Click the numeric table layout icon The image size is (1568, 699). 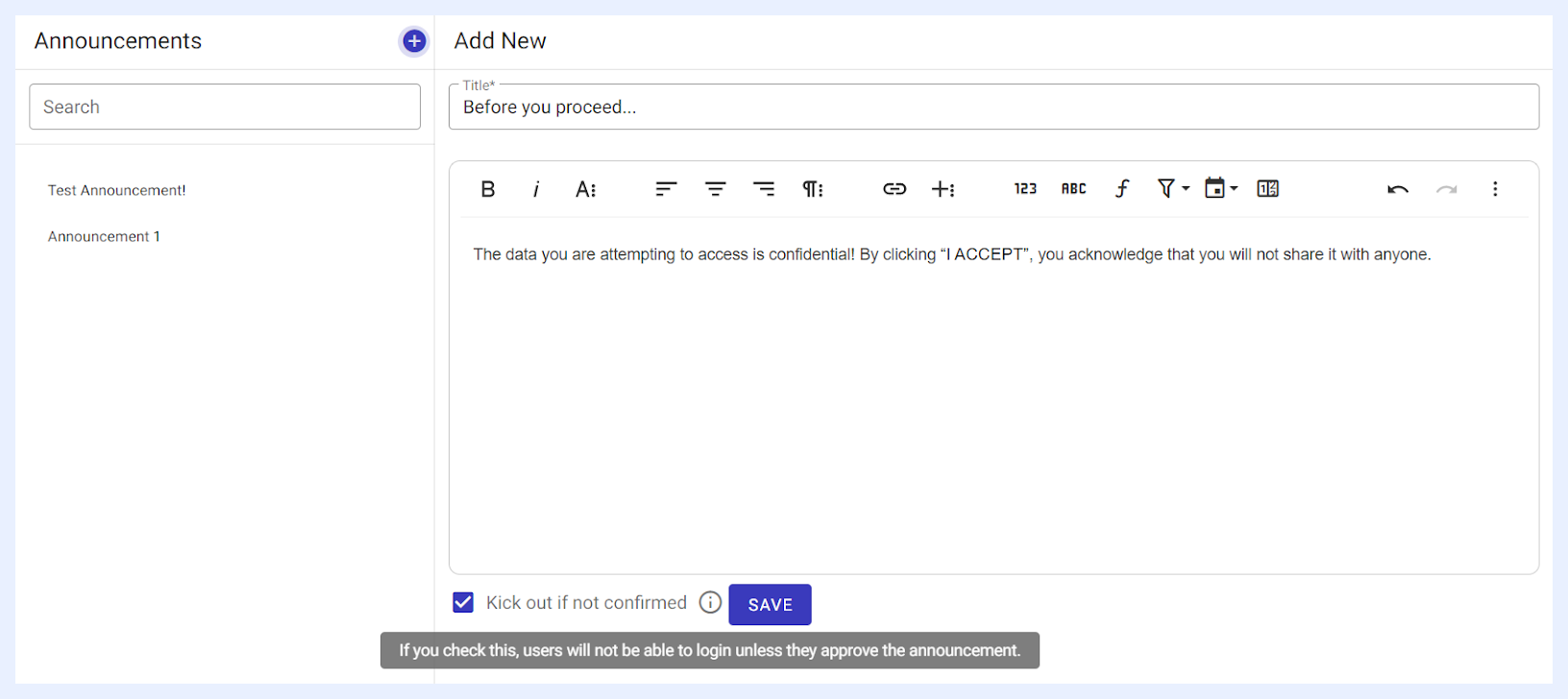(x=1268, y=189)
